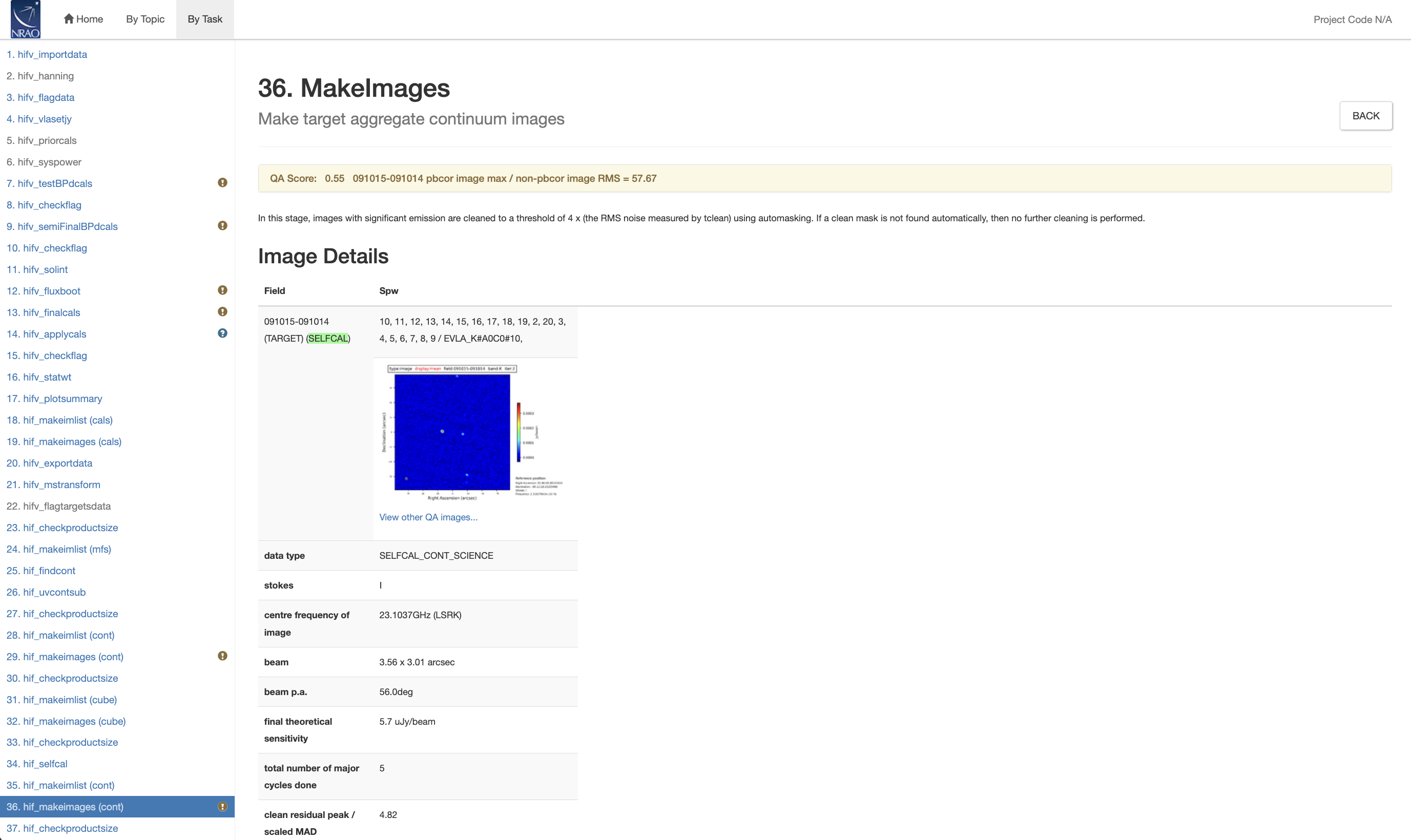Open stage 32. hif_makeimages (cube)
The image size is (1411, 840).
coord(66,721)
